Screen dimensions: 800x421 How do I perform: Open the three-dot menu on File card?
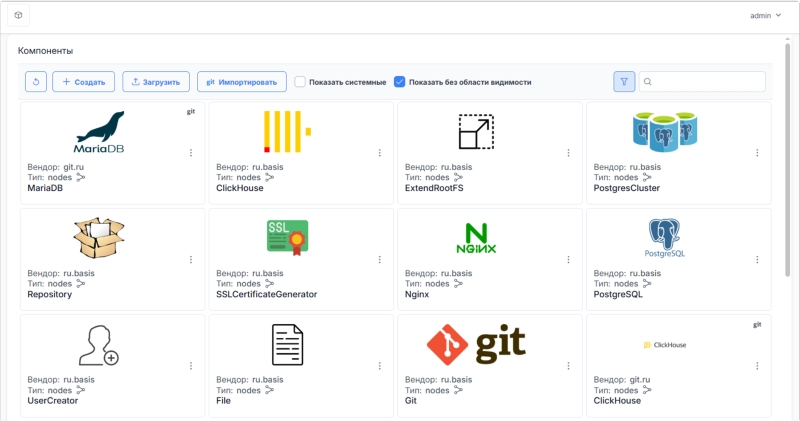click(x=380, y=366)
